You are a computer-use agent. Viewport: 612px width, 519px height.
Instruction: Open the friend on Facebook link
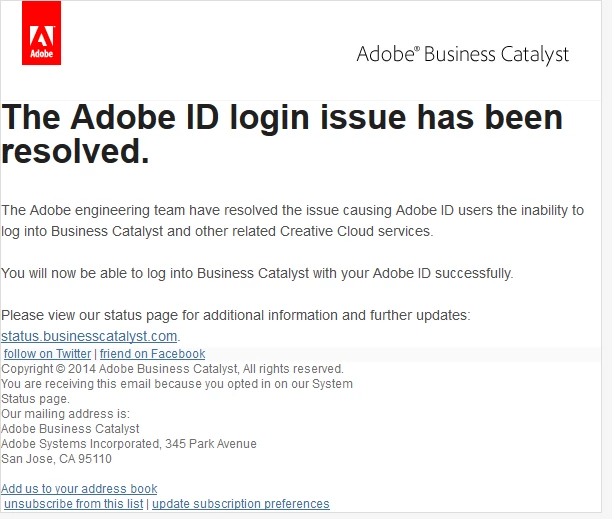point(153,354)
